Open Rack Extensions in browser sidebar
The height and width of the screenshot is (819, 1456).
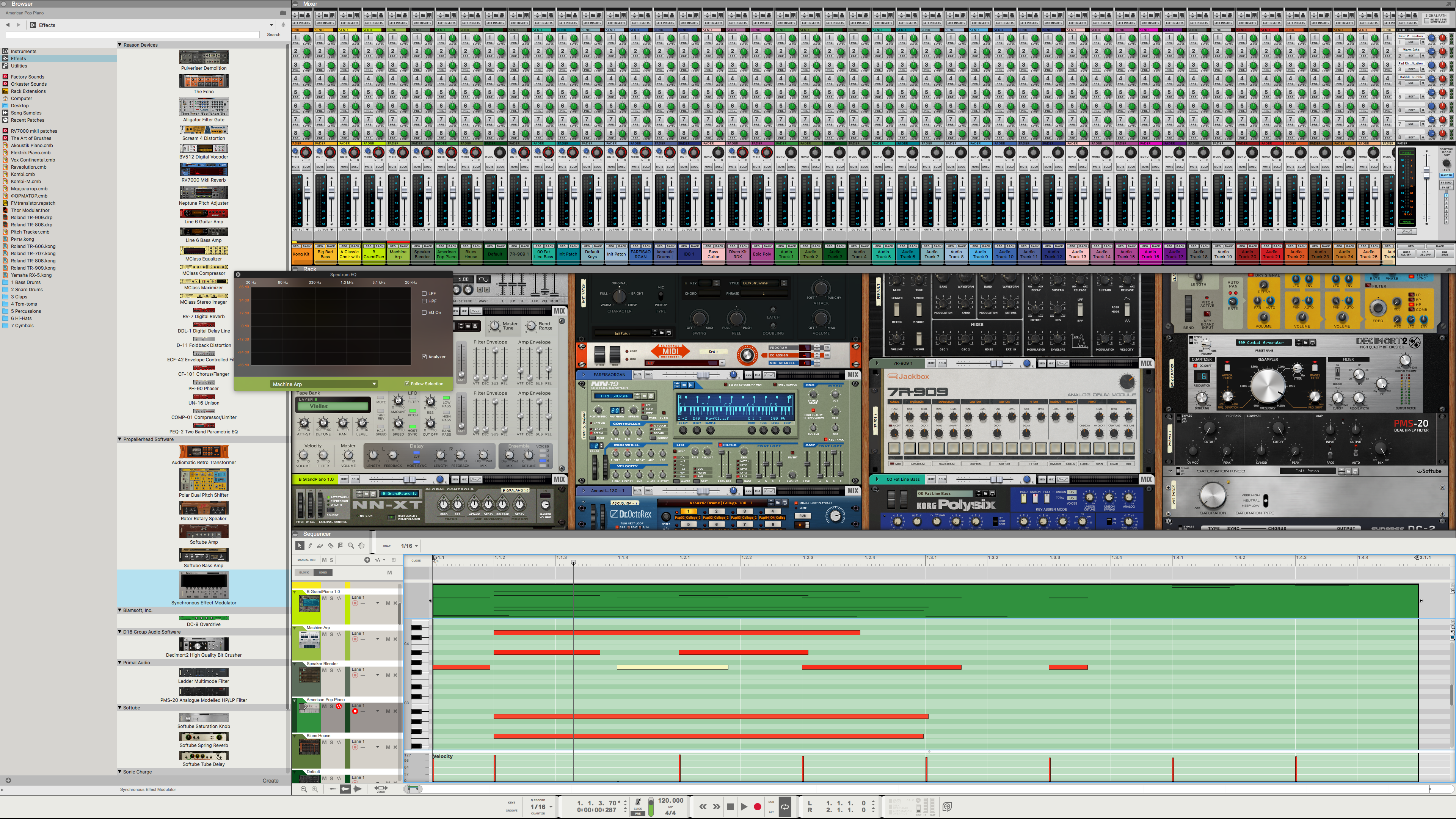(x=28, y=91)
